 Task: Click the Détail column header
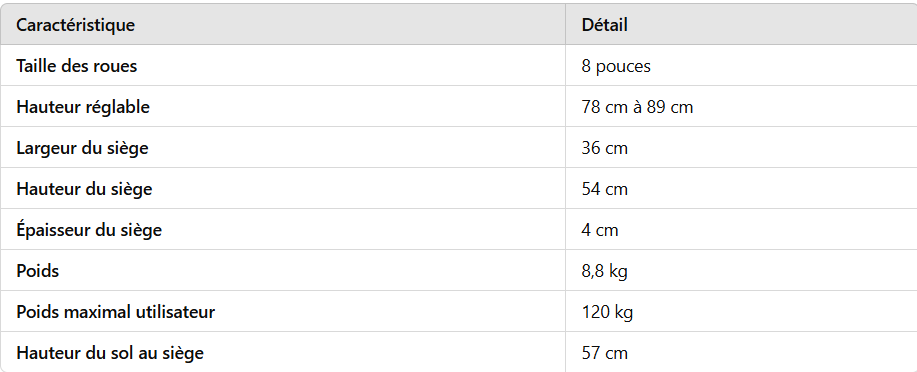605,25
